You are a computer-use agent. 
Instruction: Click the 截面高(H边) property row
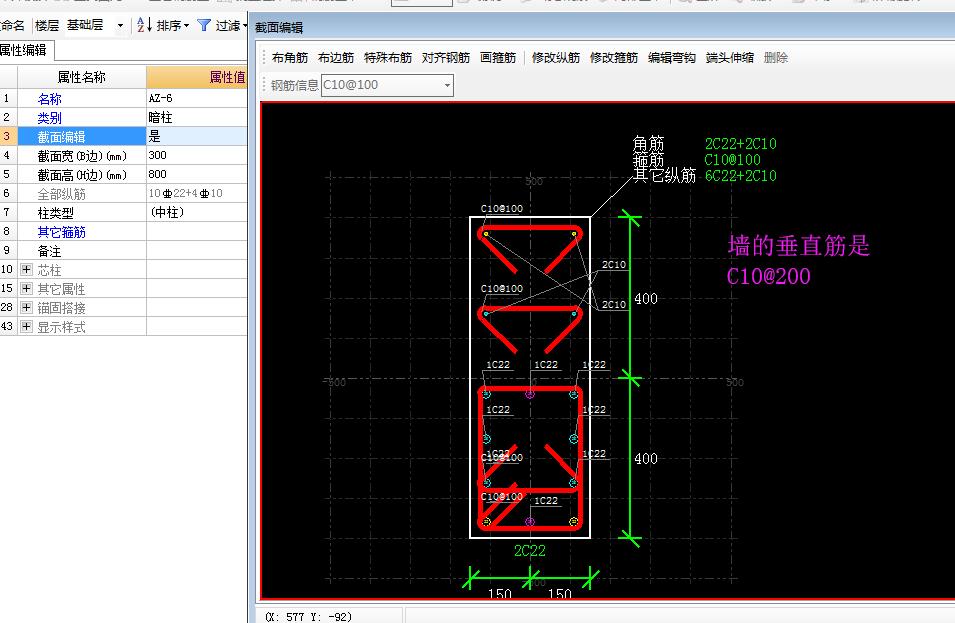pos(124,174)
